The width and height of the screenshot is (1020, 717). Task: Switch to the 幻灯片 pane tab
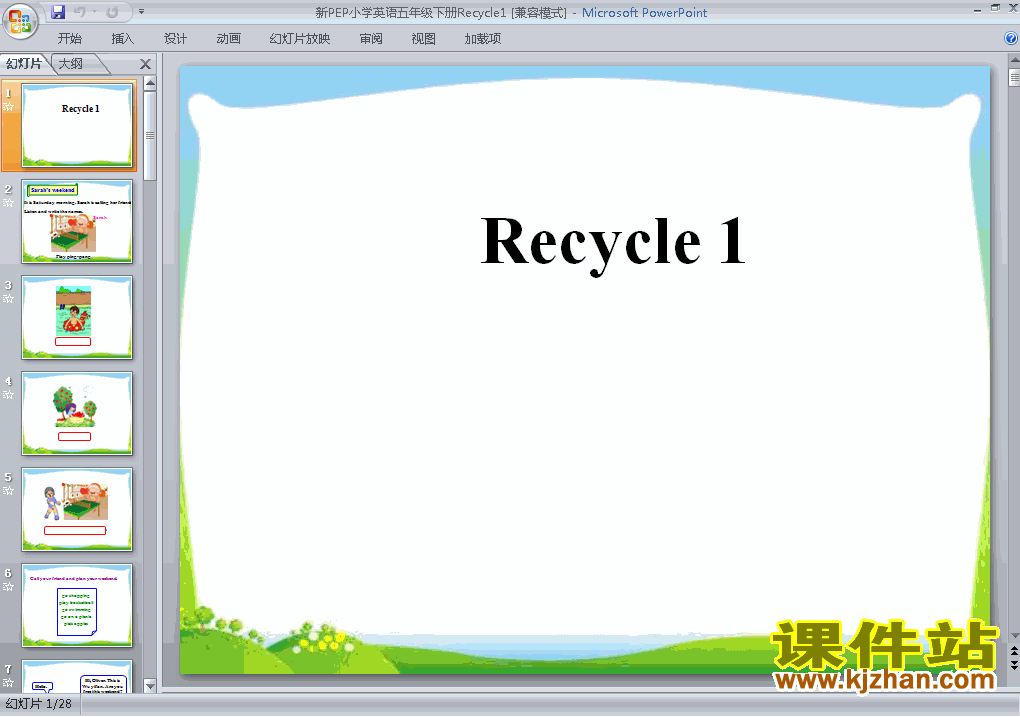(24, 64)
